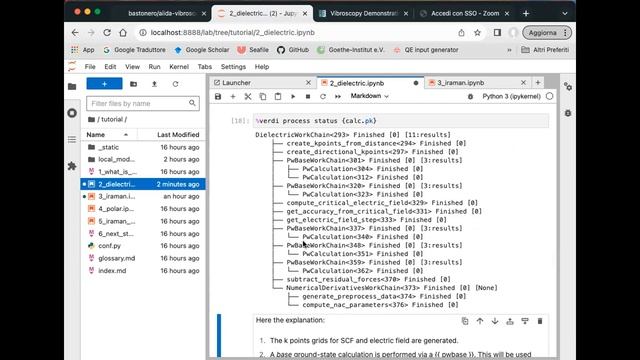Image resolution: width=640 pixels, height=360 pixels.
Task: Reload the browser page
Action: [107, 33]
